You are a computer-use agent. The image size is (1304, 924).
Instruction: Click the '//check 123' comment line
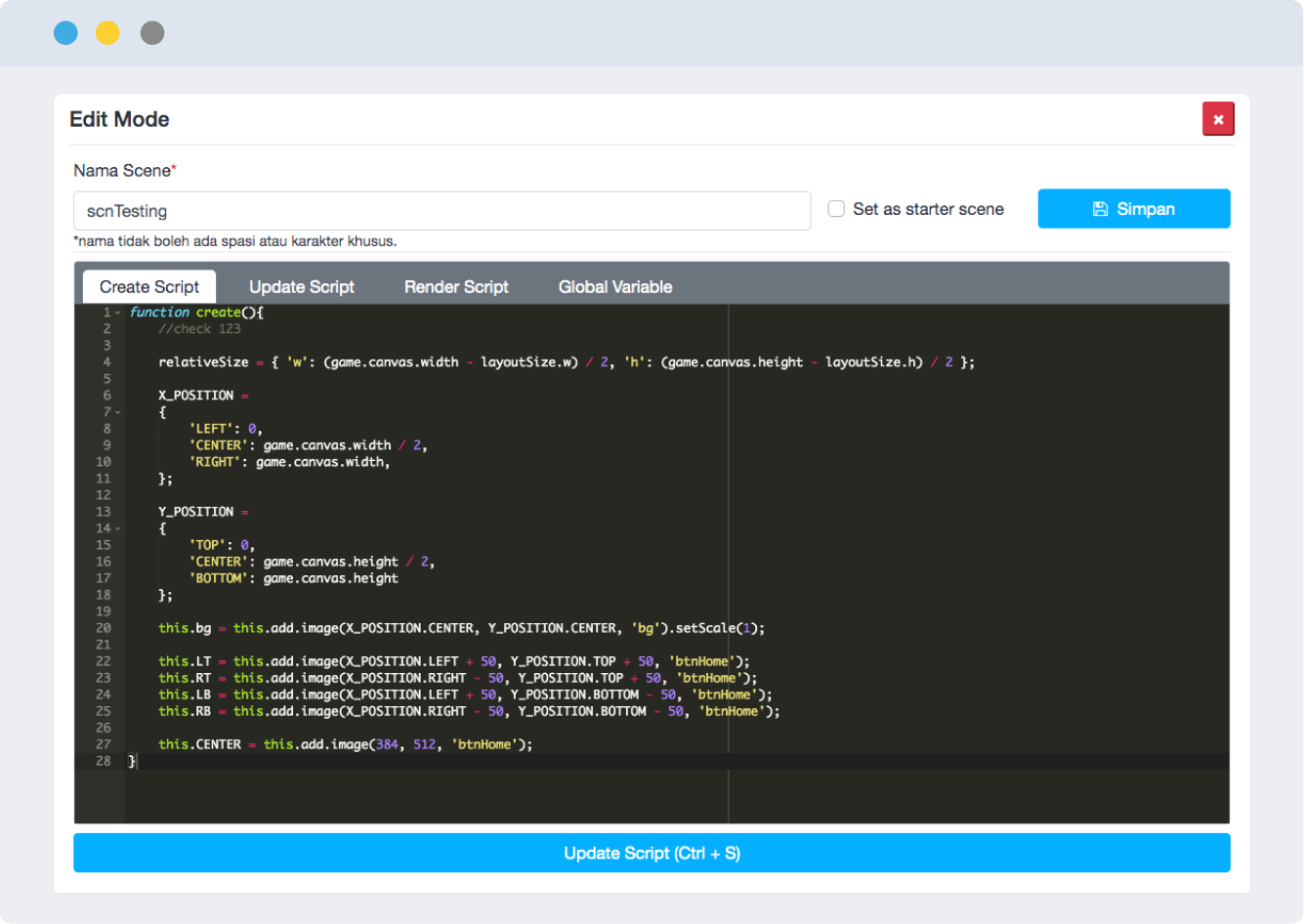tap(199, 329)
